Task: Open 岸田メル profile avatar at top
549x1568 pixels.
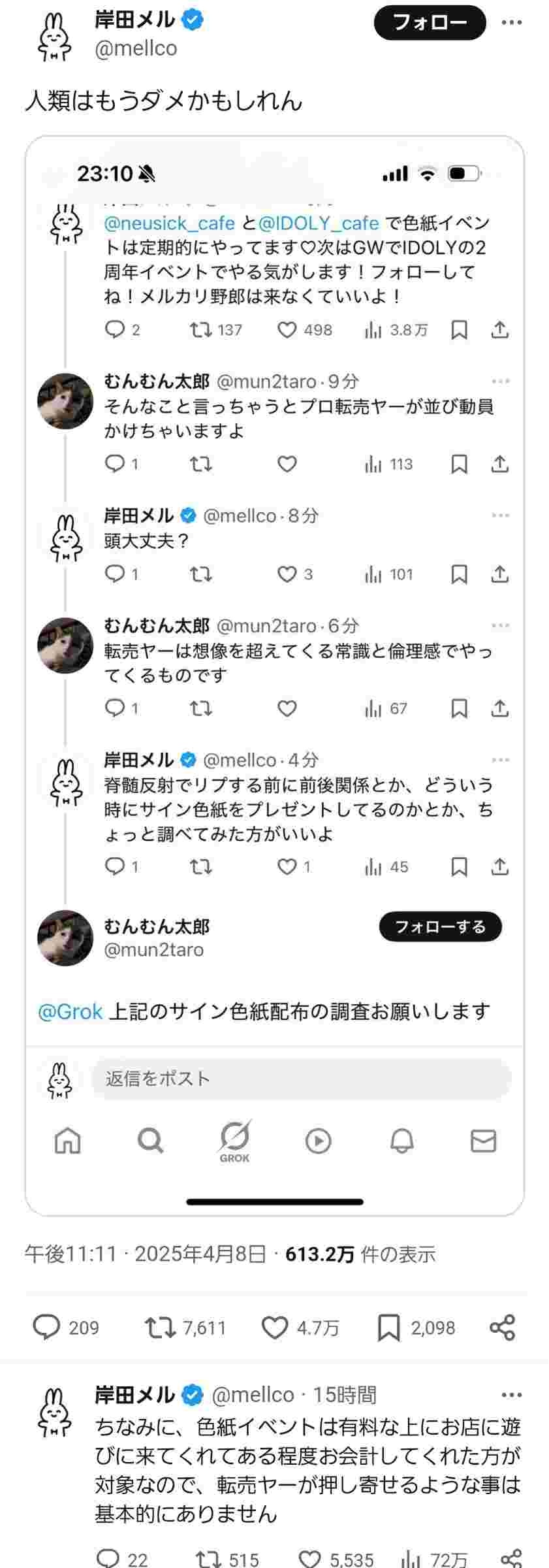Action: pyautogui.click(x=55, y=37)
